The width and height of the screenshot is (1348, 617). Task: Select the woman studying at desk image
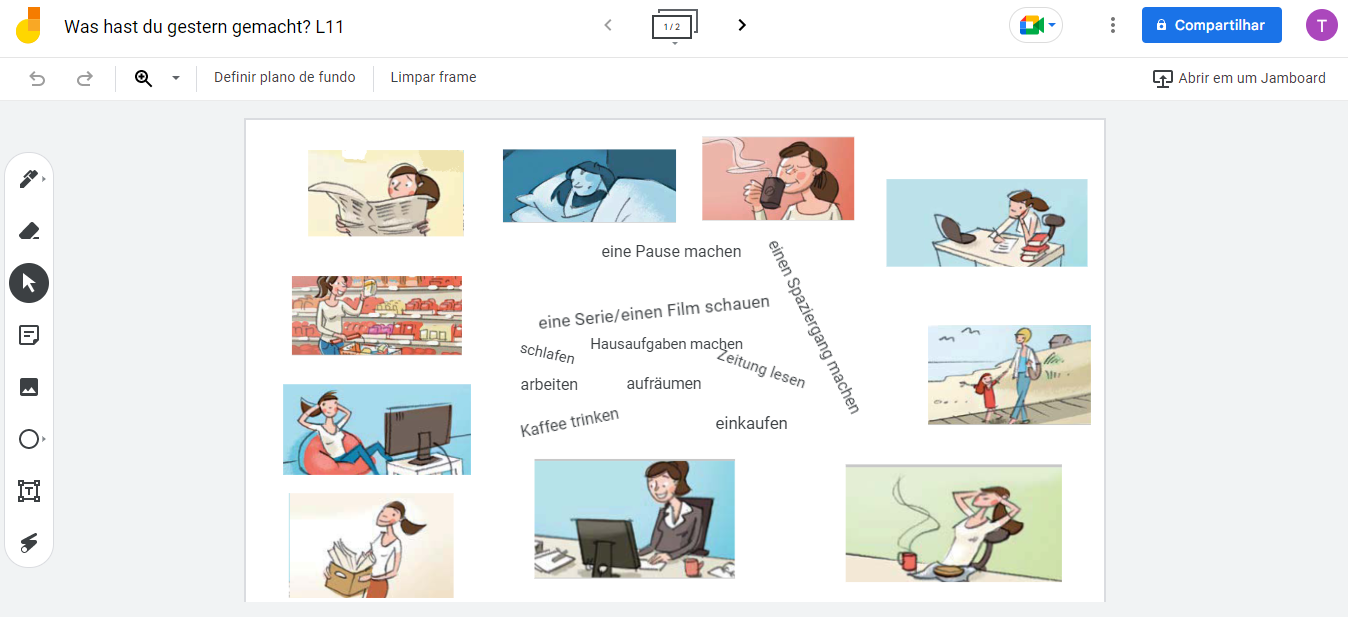point(987,223)
